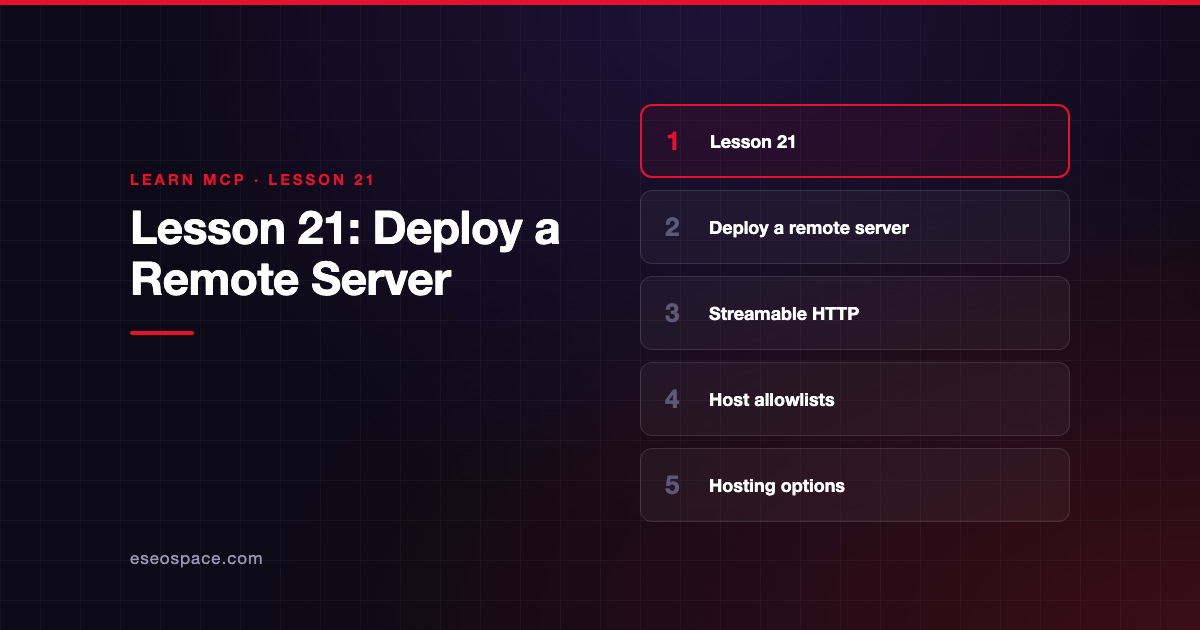1200x630 pixels.
Task: Click the number 3 beside Streamable HTTP
Action: 672,313
